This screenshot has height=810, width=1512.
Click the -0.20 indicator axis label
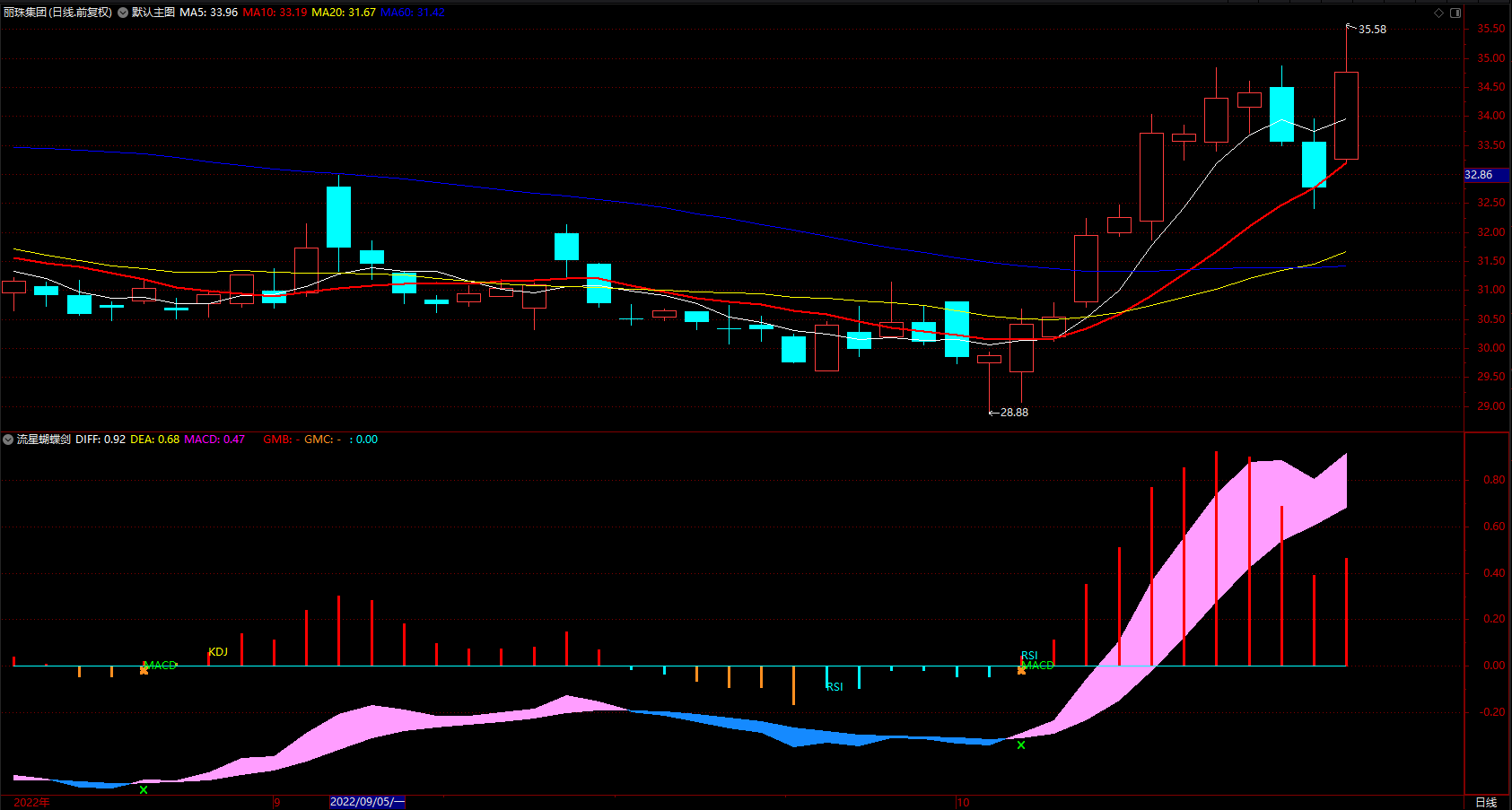(x=1492, y=712)
